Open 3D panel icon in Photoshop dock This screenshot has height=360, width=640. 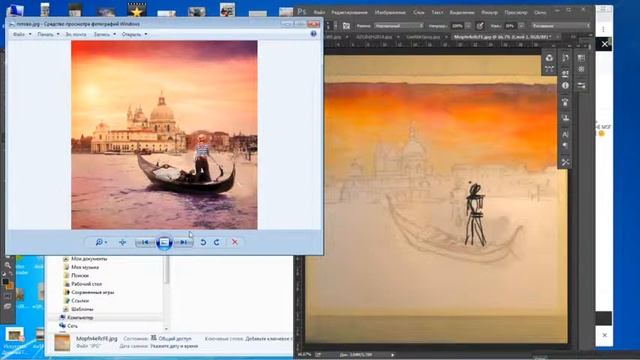[x=549, y=58]
